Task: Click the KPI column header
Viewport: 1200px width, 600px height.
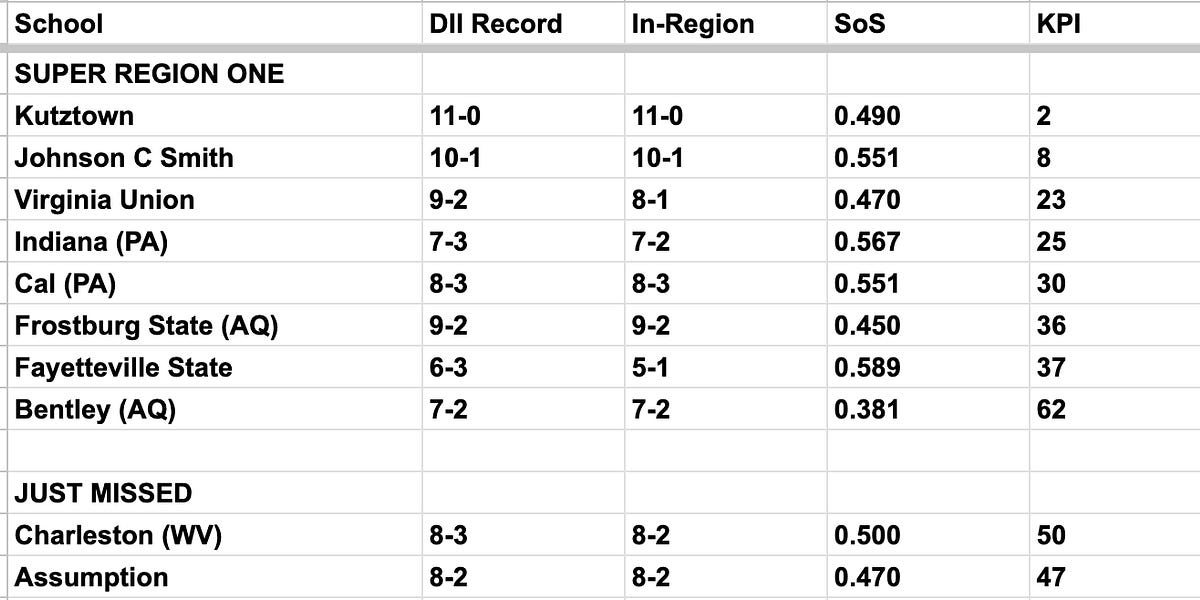Action: pyautogui.click(x=1058, y=23)
